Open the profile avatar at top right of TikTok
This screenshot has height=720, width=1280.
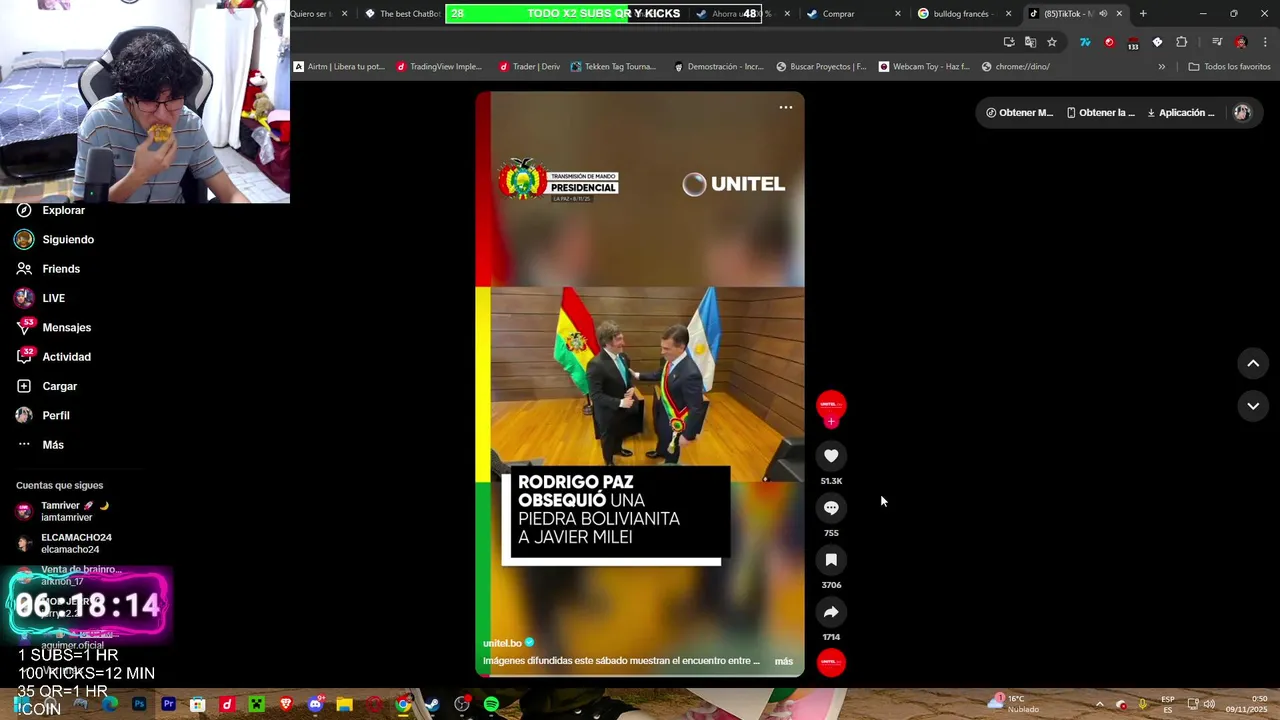click(1242, 113)
